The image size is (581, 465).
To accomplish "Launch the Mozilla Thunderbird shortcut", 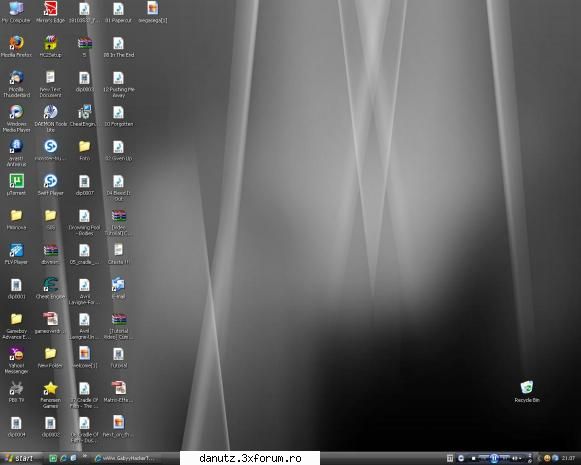I will click(16, 84).
